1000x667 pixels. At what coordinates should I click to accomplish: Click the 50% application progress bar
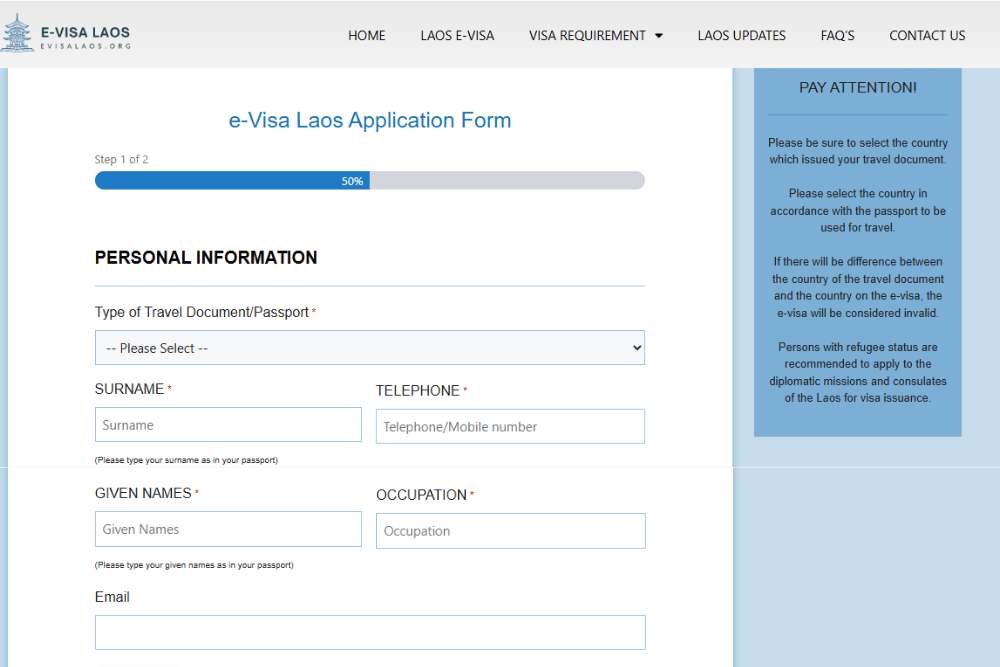[x=369, y=181]
